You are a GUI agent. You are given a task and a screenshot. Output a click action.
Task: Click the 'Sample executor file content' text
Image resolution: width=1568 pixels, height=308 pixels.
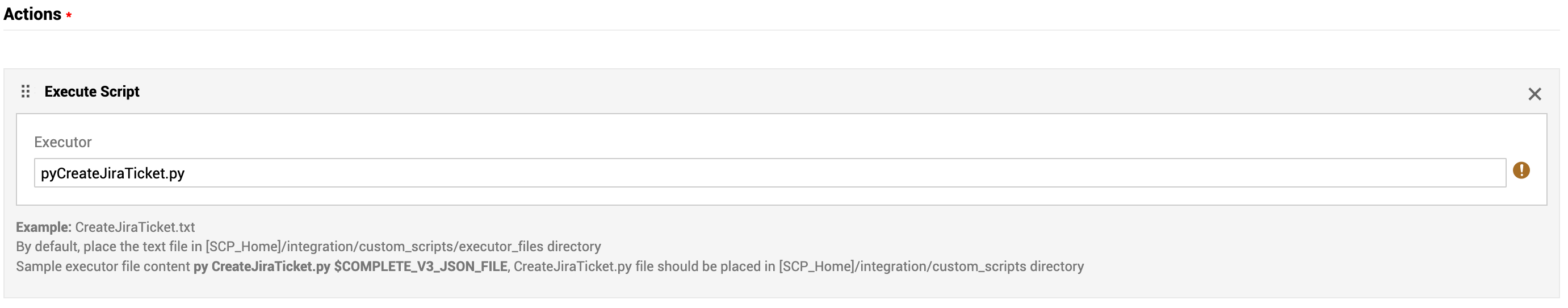point(102,267)
